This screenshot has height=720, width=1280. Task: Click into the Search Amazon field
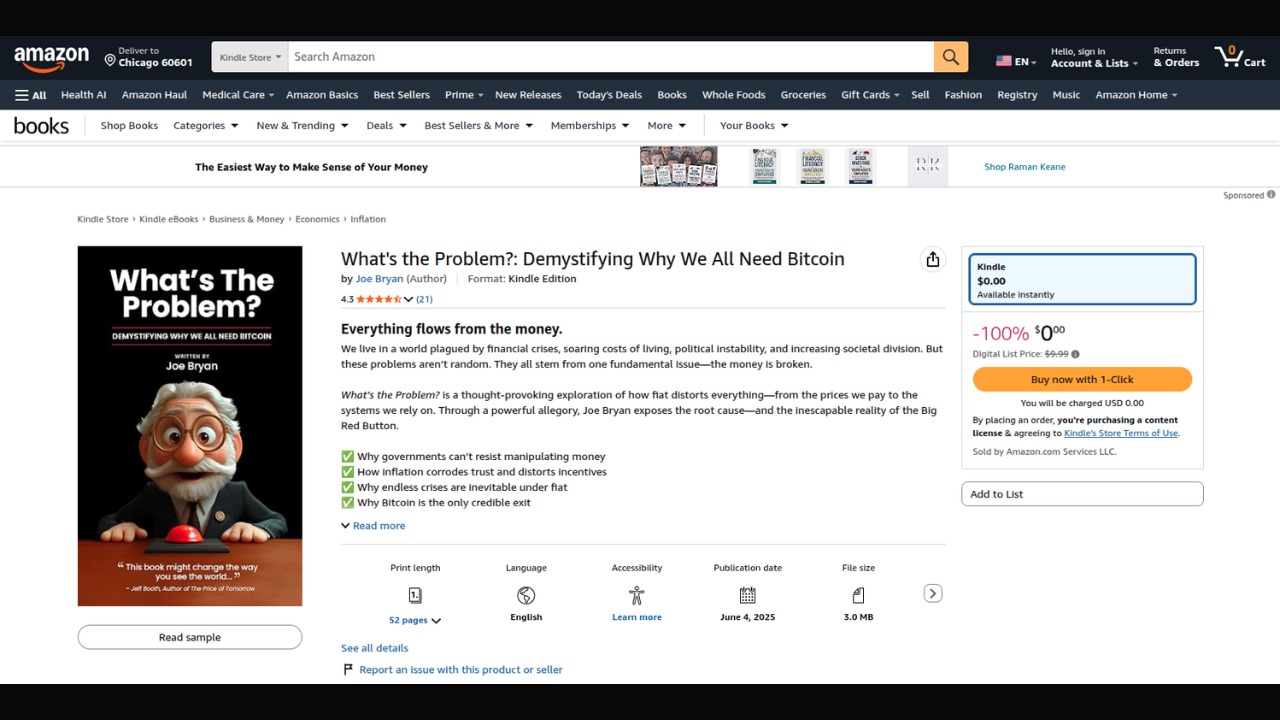tap(611, 57)
